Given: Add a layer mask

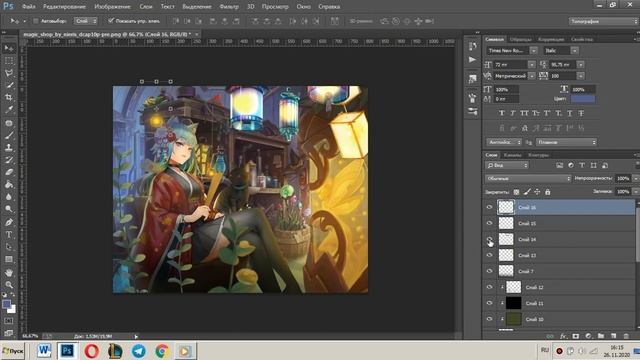Looking at the screenshot, I should 576,336.
